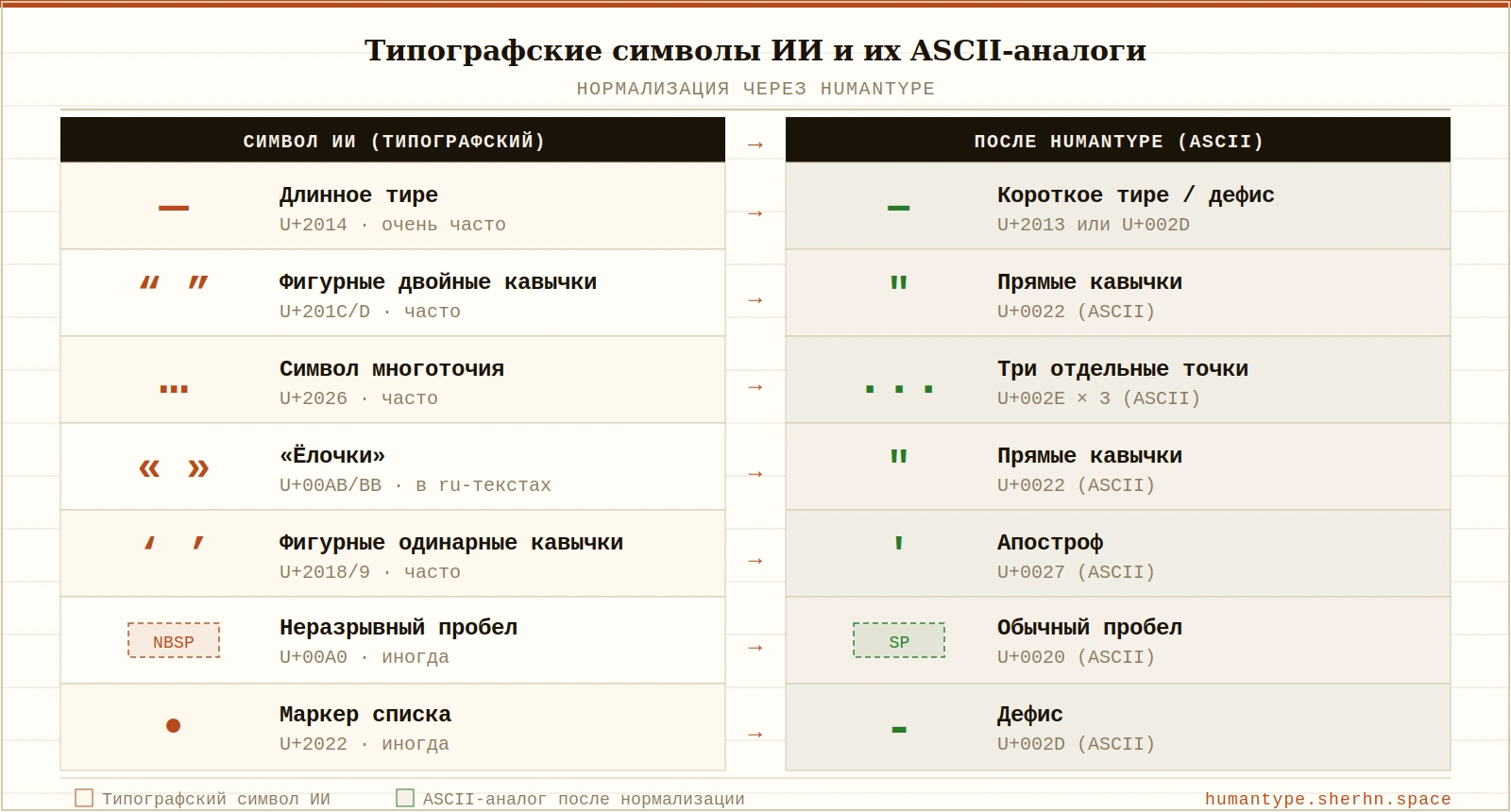Click the subtitle 'НОРМАЛИЗАЦИЯ ЧЕРЕЗ HUMANTYPE'
The height and width of the screenshot is (812, 1511).
tap(755, 89)
